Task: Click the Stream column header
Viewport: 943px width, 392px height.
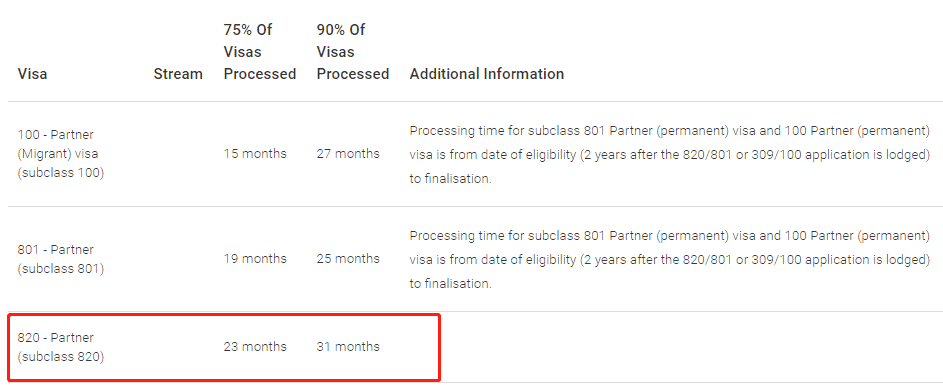Action: pos(178,74)
